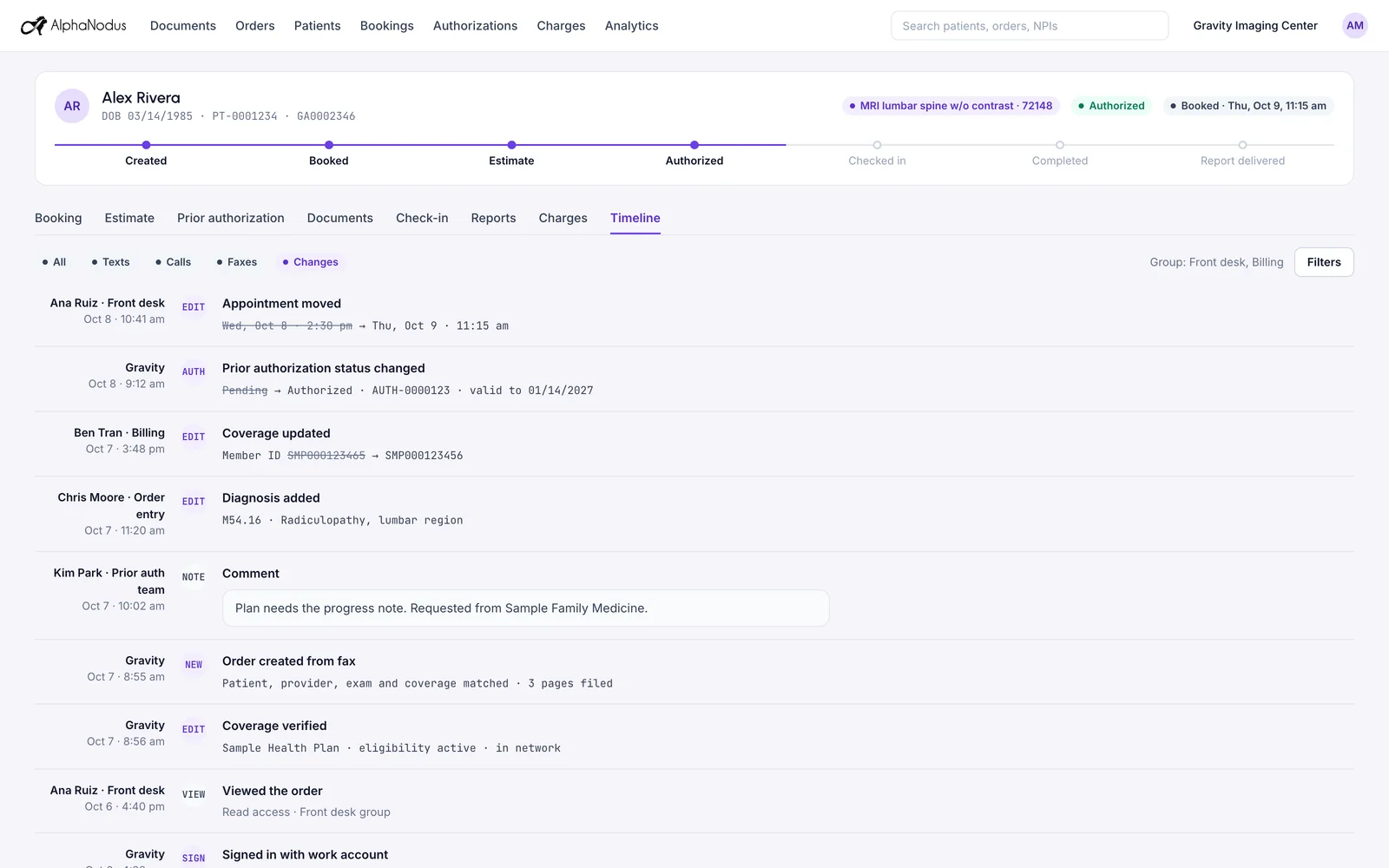Toggle the Changes timeline filter

310,262
